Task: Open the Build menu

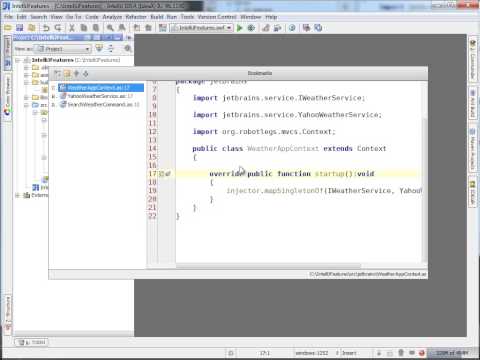Action: [157, 17]
